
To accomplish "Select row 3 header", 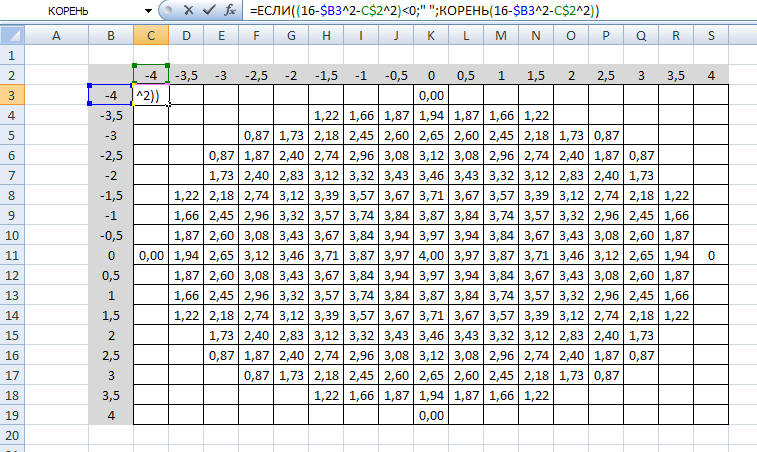I will pos(11,95).
